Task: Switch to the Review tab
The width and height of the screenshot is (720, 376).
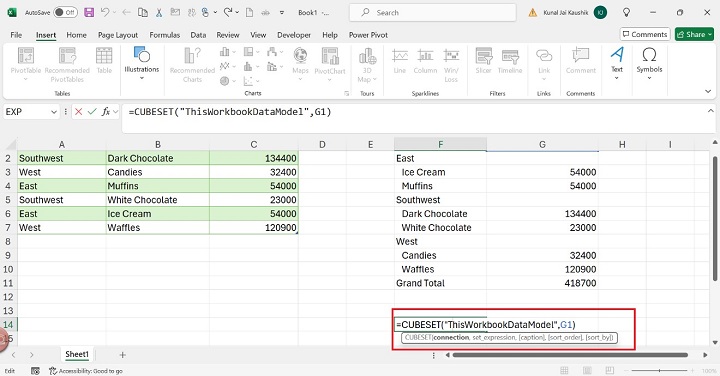Action: [x=228, y=35]
